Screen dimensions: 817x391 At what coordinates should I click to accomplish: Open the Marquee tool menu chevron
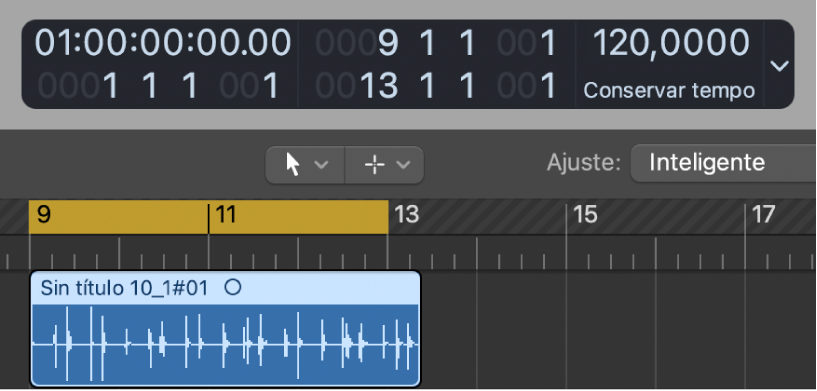403,165
